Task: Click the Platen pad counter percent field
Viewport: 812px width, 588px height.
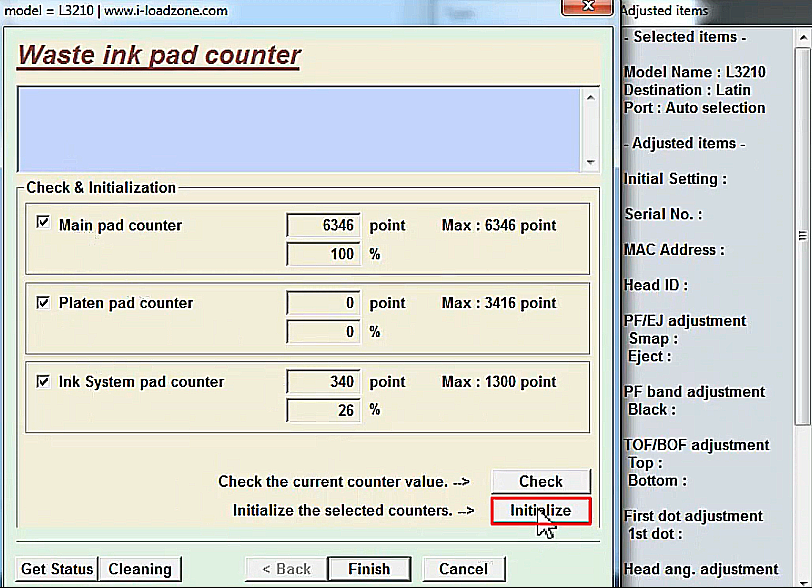Action: (323, 331)
